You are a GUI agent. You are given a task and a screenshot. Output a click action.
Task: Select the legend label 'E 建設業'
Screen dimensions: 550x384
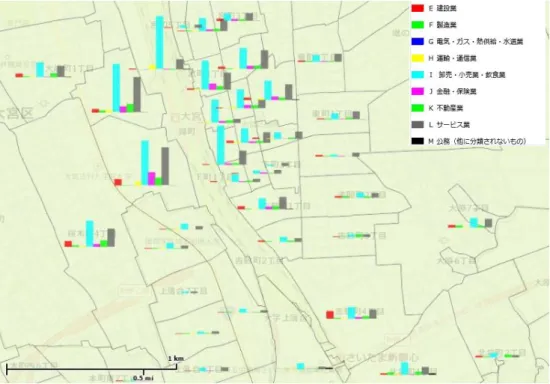(442, 8)
